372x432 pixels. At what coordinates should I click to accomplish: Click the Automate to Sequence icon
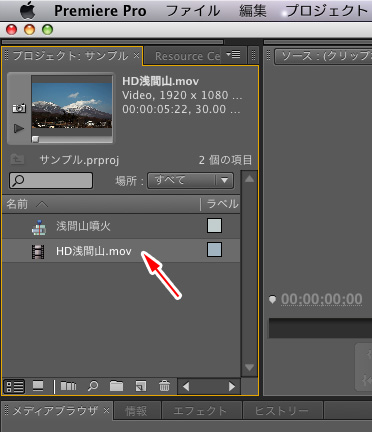pos(68,386)
